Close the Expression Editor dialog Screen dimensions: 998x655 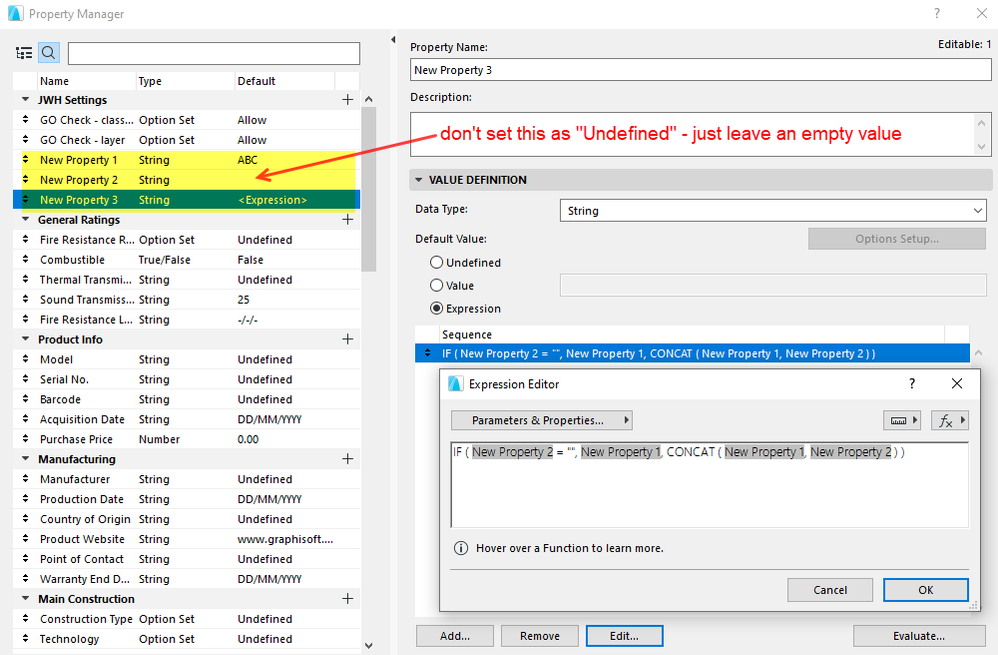[x=957, y=383]
